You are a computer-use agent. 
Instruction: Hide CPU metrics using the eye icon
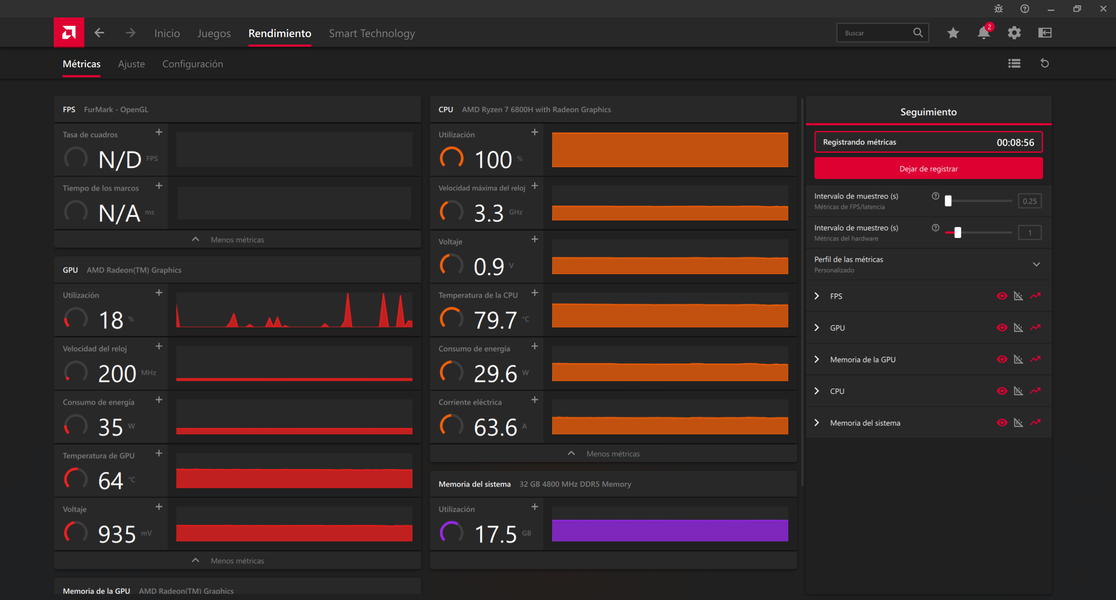coord(1002,391)
